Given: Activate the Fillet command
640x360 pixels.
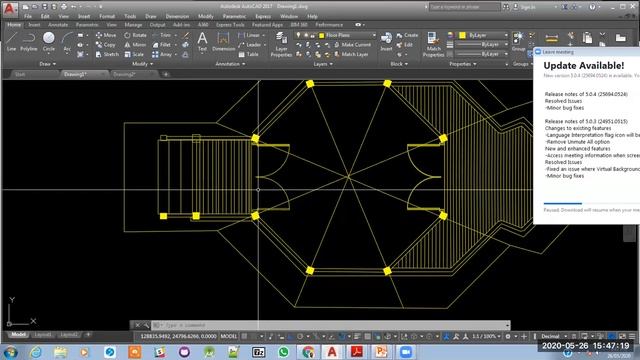Looking at the screenshot, I should pos(162,44).
